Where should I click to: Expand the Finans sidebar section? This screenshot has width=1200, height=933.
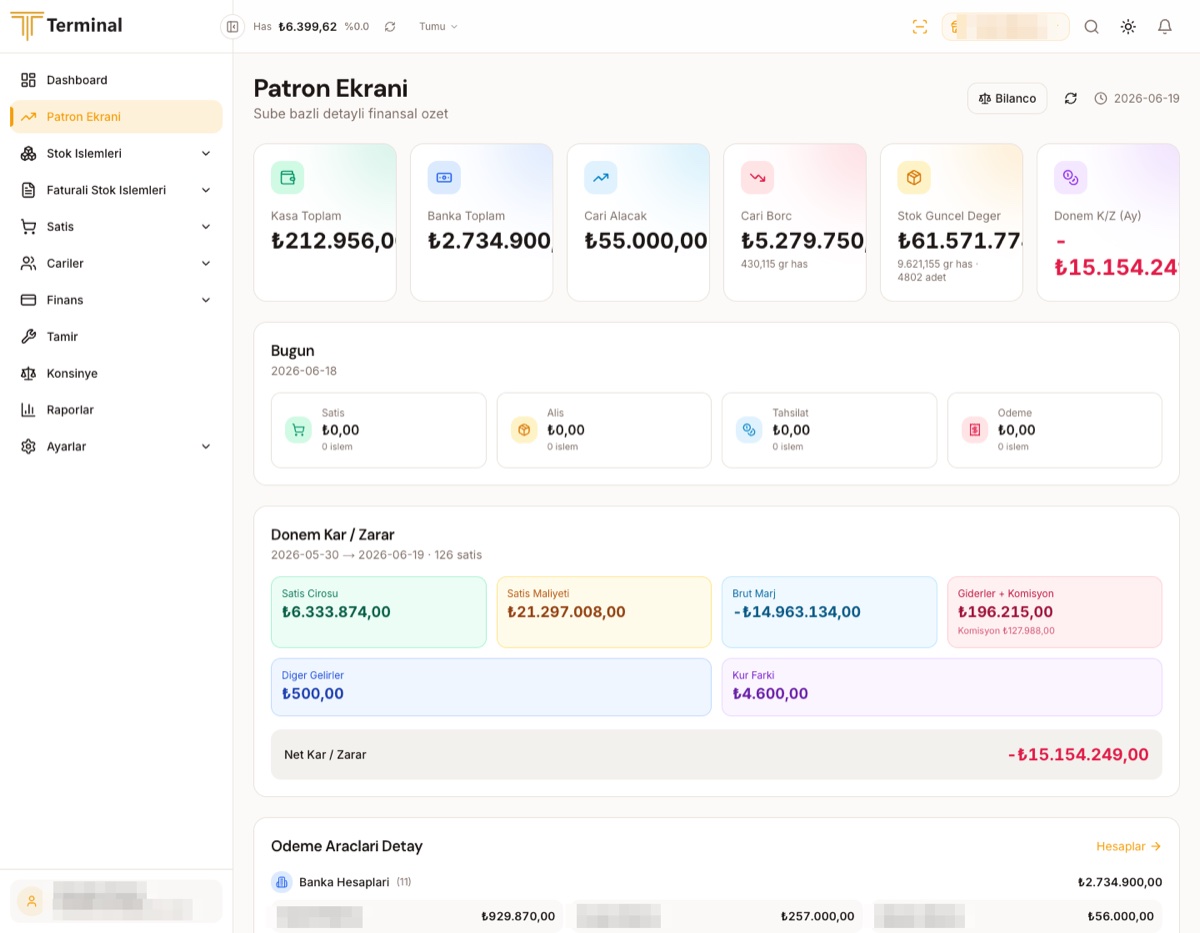116,300
